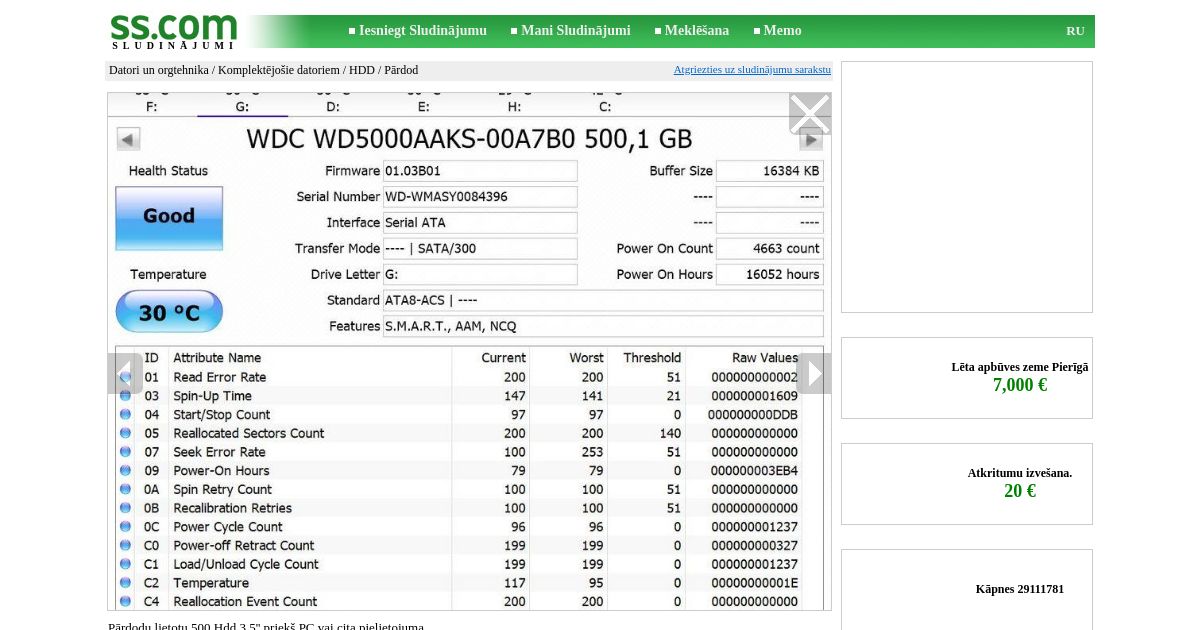Click the Read Error Rate row name
The image size is (1200, 630).
(220, 377)
